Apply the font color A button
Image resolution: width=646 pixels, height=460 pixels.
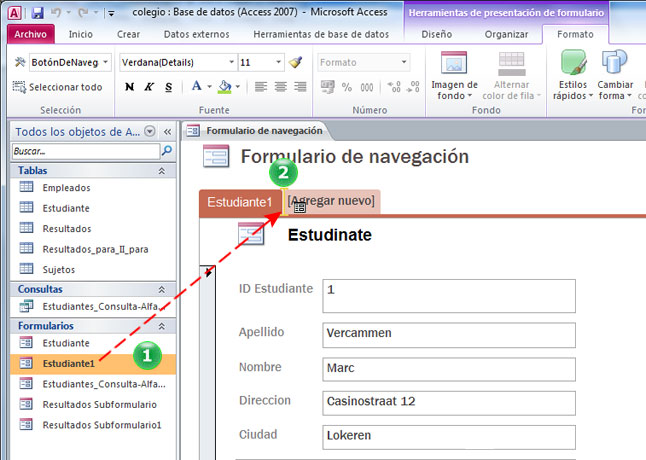click(197, 86)
